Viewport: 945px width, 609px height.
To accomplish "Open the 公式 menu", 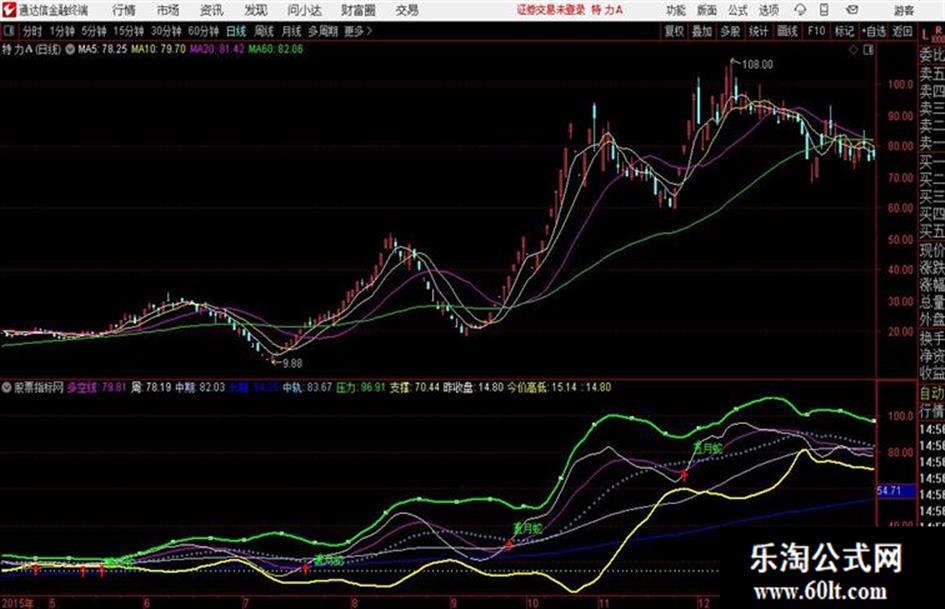I will pos(737,10).
